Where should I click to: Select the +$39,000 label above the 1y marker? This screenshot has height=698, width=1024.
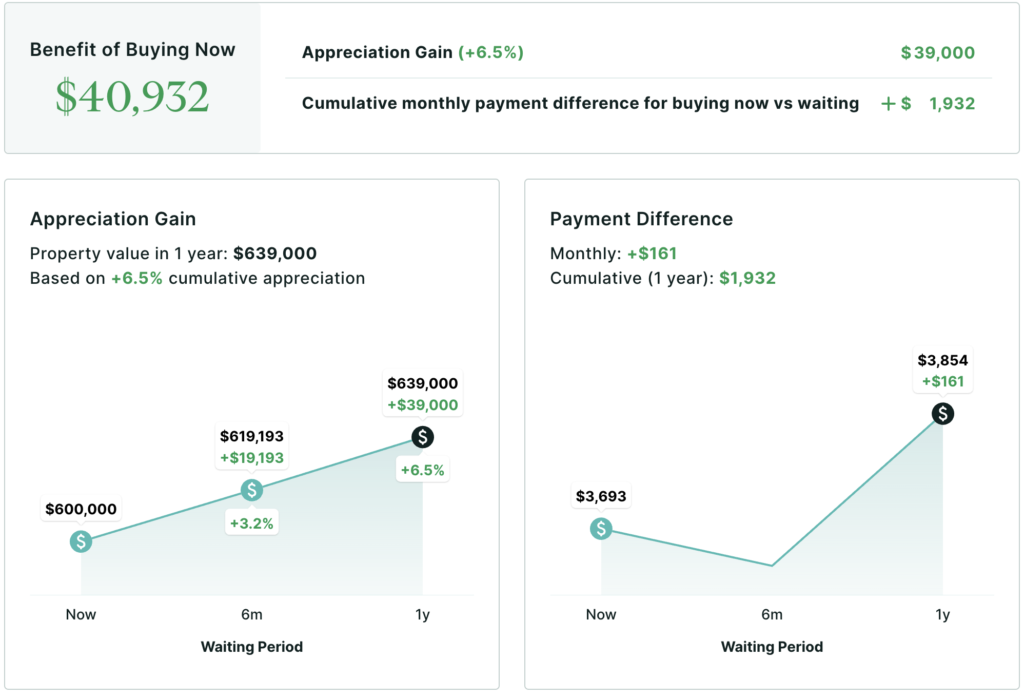423,405
